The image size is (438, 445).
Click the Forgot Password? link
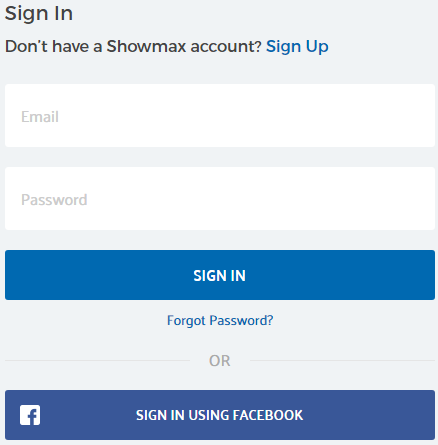pyautogui.click(x=220, y=321)
